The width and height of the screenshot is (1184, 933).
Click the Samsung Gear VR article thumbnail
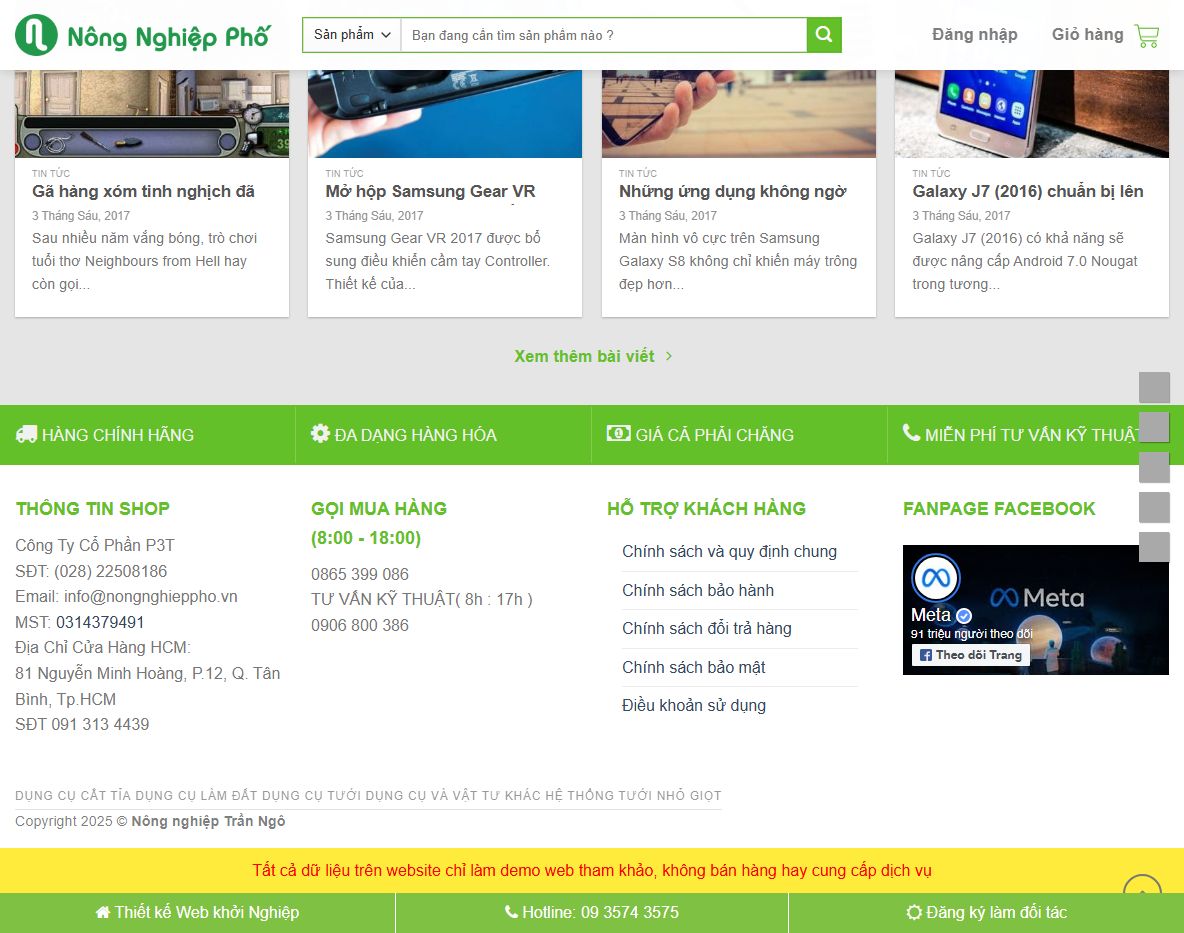click(x=445, y=114)
